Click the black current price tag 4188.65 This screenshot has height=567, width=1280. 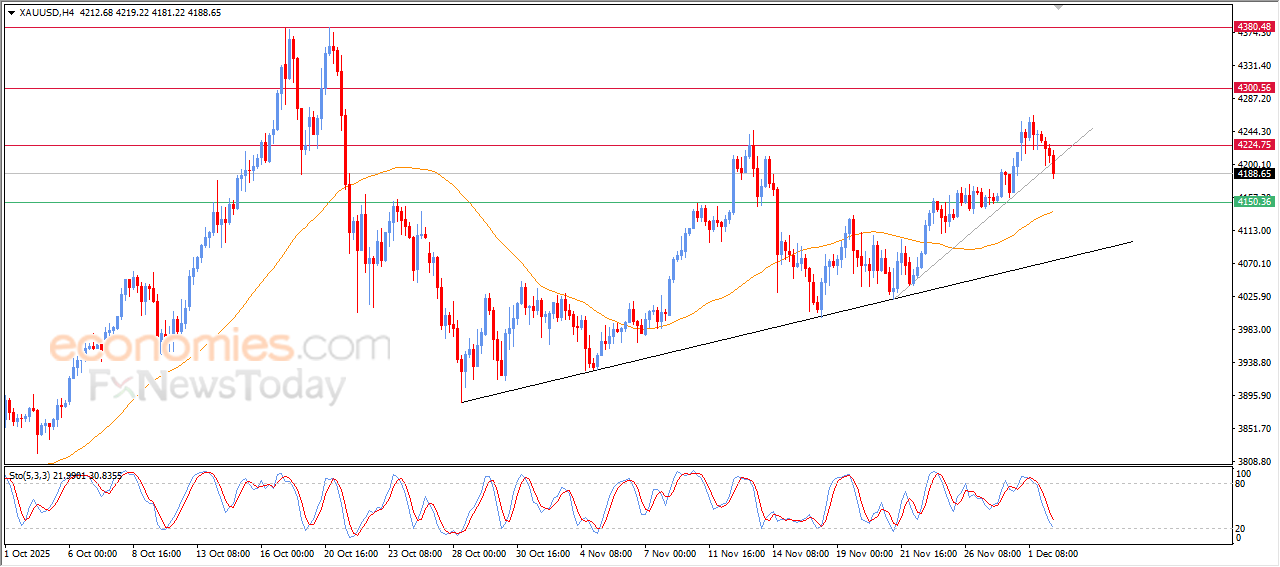pyautogui.click(x=1253, y=173)
